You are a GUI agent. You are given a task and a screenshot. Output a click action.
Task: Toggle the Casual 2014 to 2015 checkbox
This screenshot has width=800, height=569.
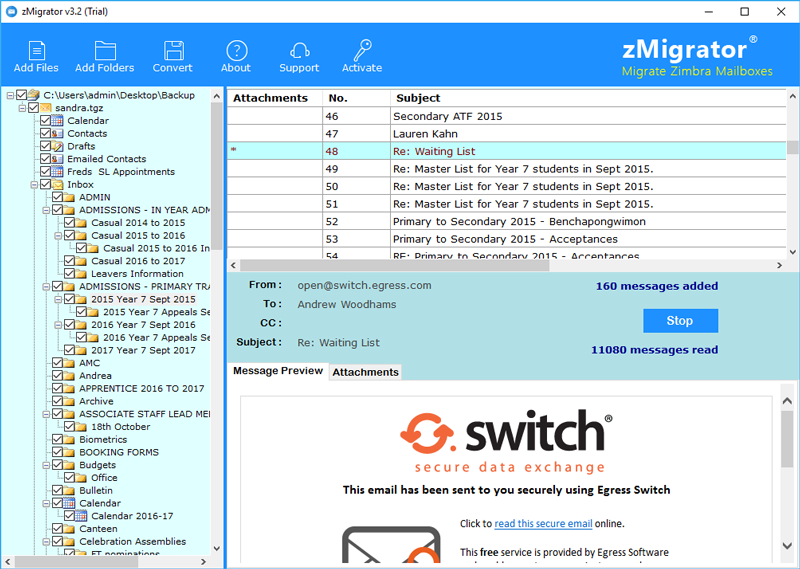[x=69, y=222]
